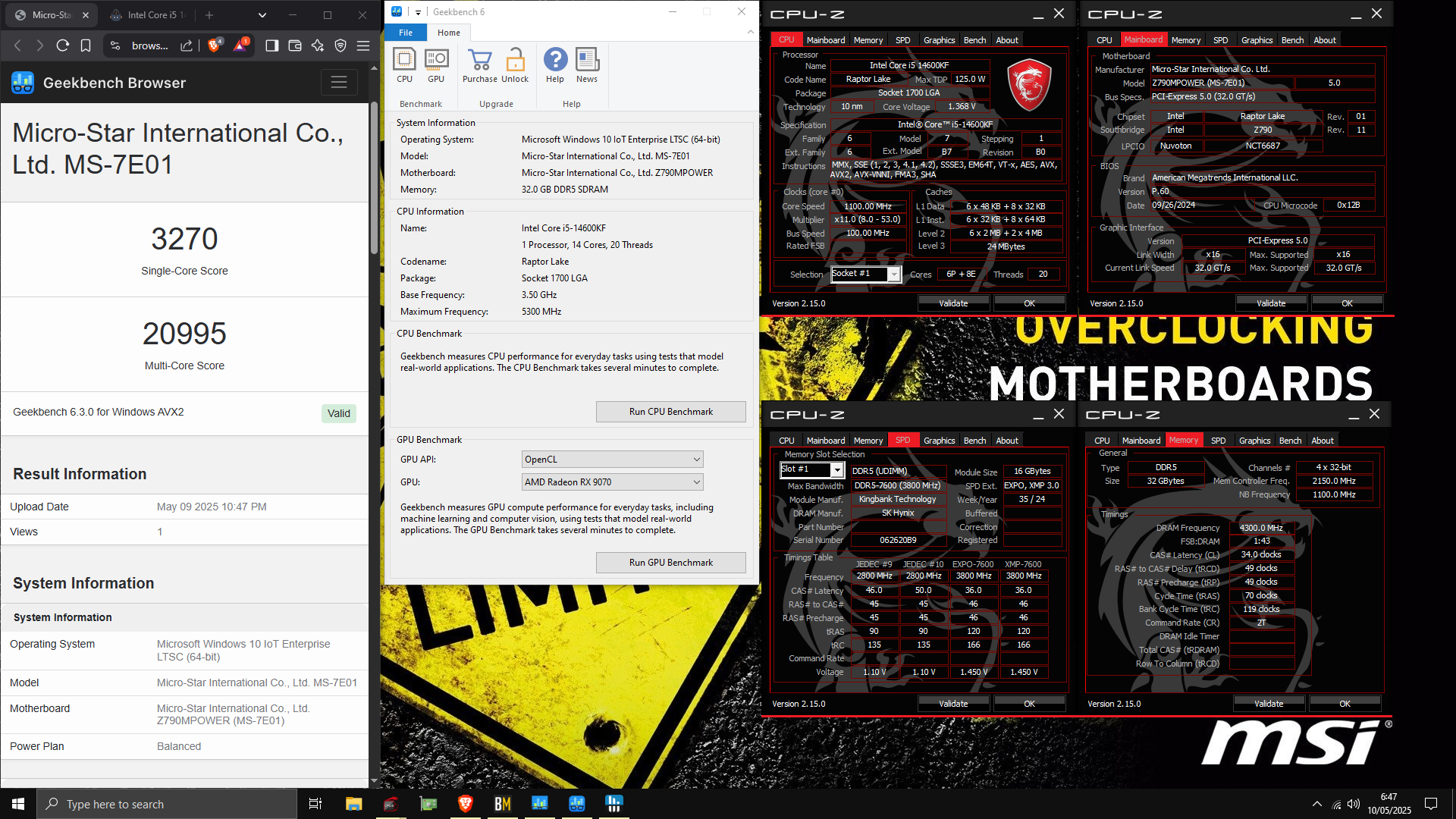Click the Unlock padlock icon
Viewport: 1456px width, 819px height.
click(515, 65)
